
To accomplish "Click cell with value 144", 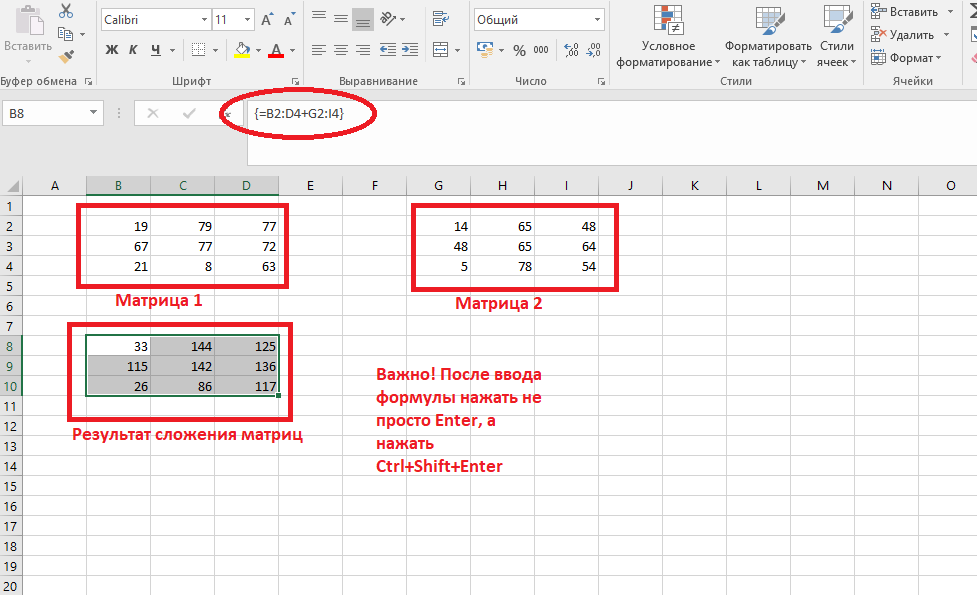I will click(x=183, y=346).
